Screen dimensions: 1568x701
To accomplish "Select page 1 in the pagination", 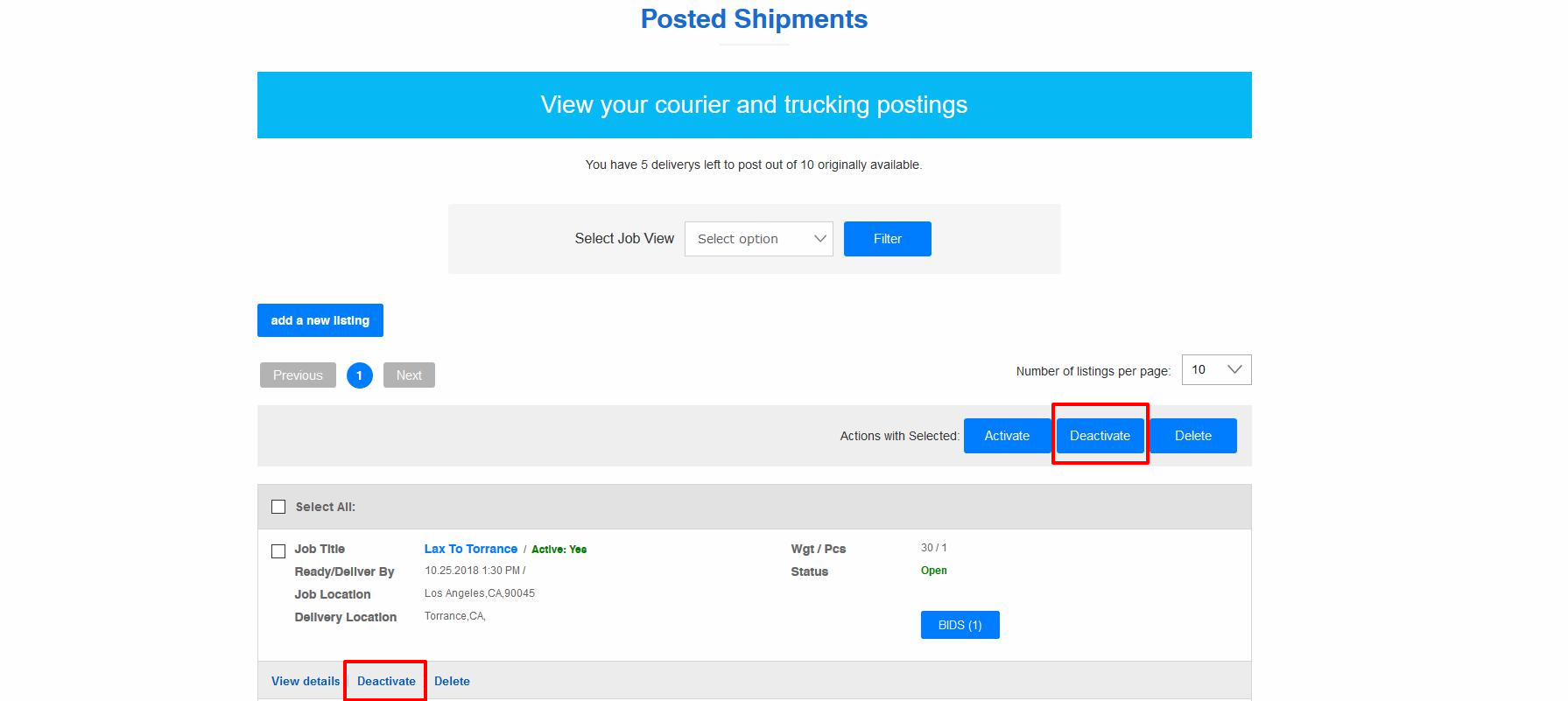I will point(359,375).
